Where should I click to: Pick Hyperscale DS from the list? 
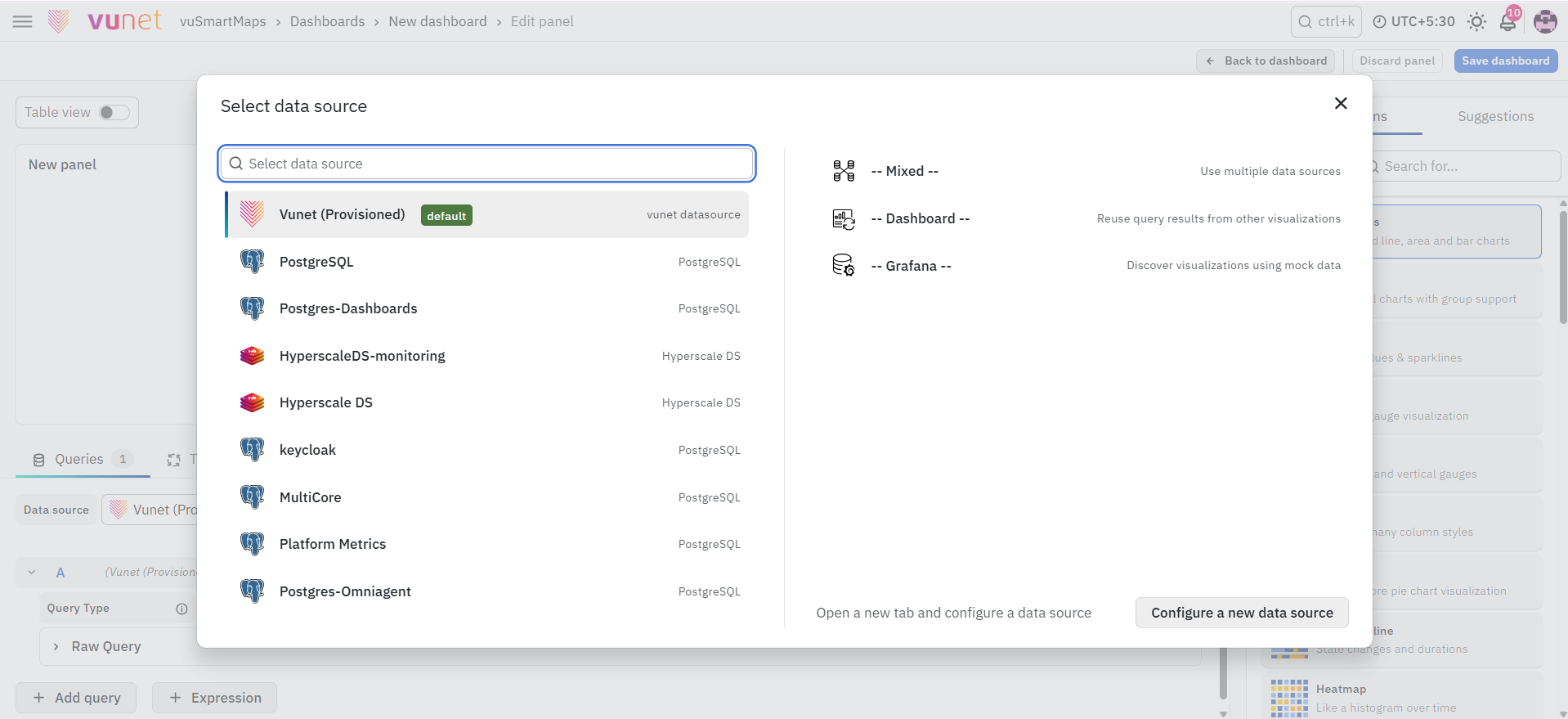[x=326, y=402]
